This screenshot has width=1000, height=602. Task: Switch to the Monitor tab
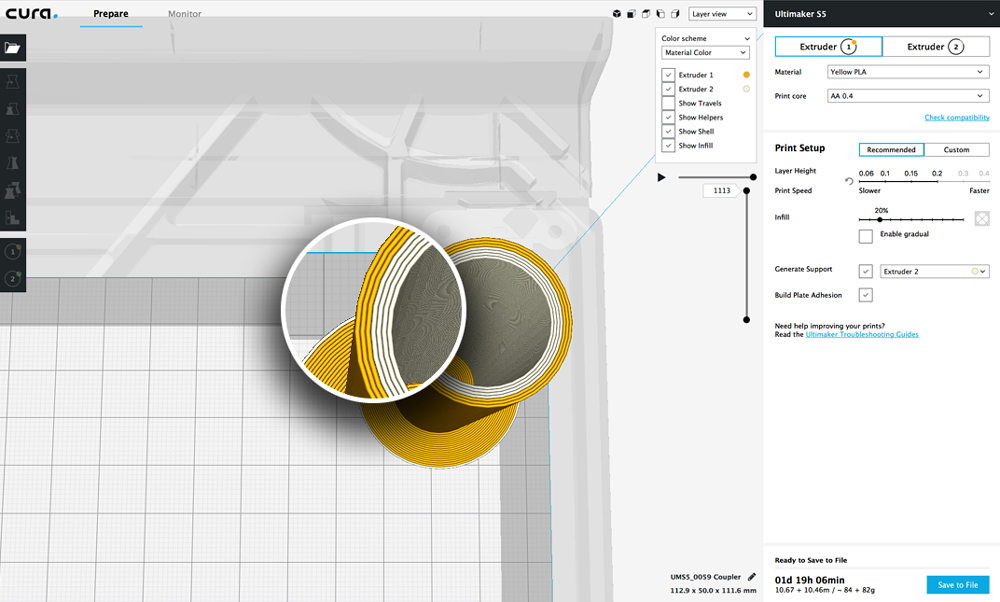coord(184,14)
